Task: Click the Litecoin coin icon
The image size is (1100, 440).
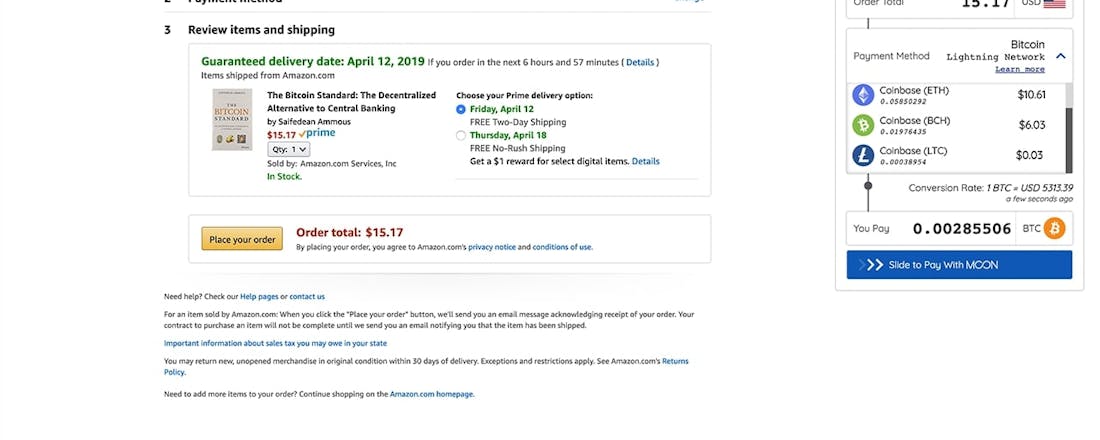Action: click(x=862, y=155)
